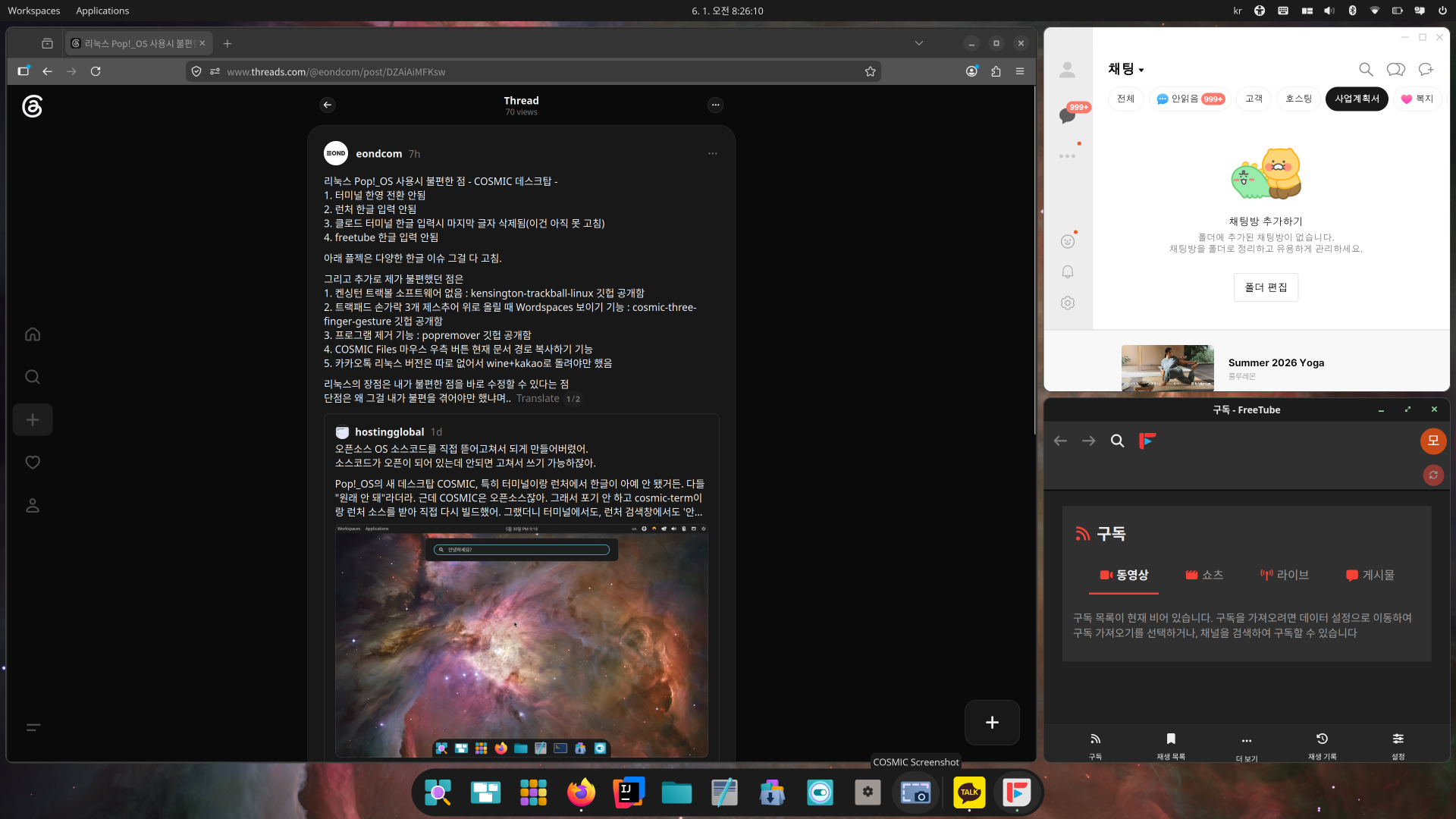The height and width of the screenshot is (819, 1456).
Task: Select the 호스팅 chat folder
Action: 1298,99
